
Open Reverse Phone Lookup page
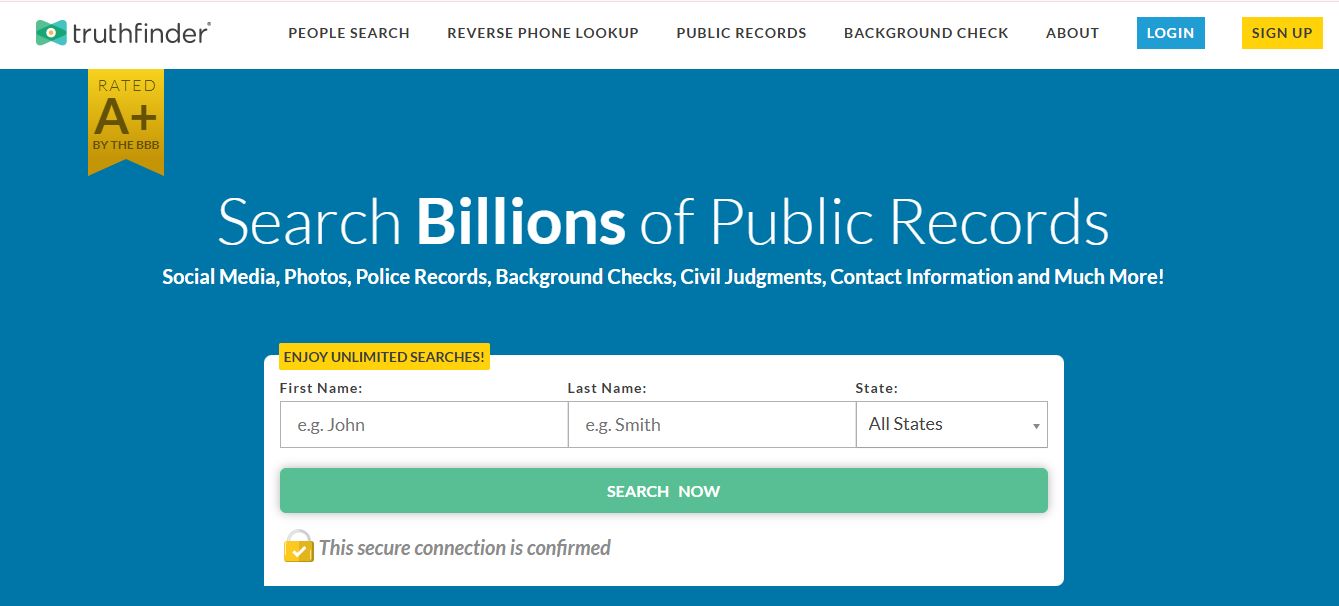(x=543, y=33)
